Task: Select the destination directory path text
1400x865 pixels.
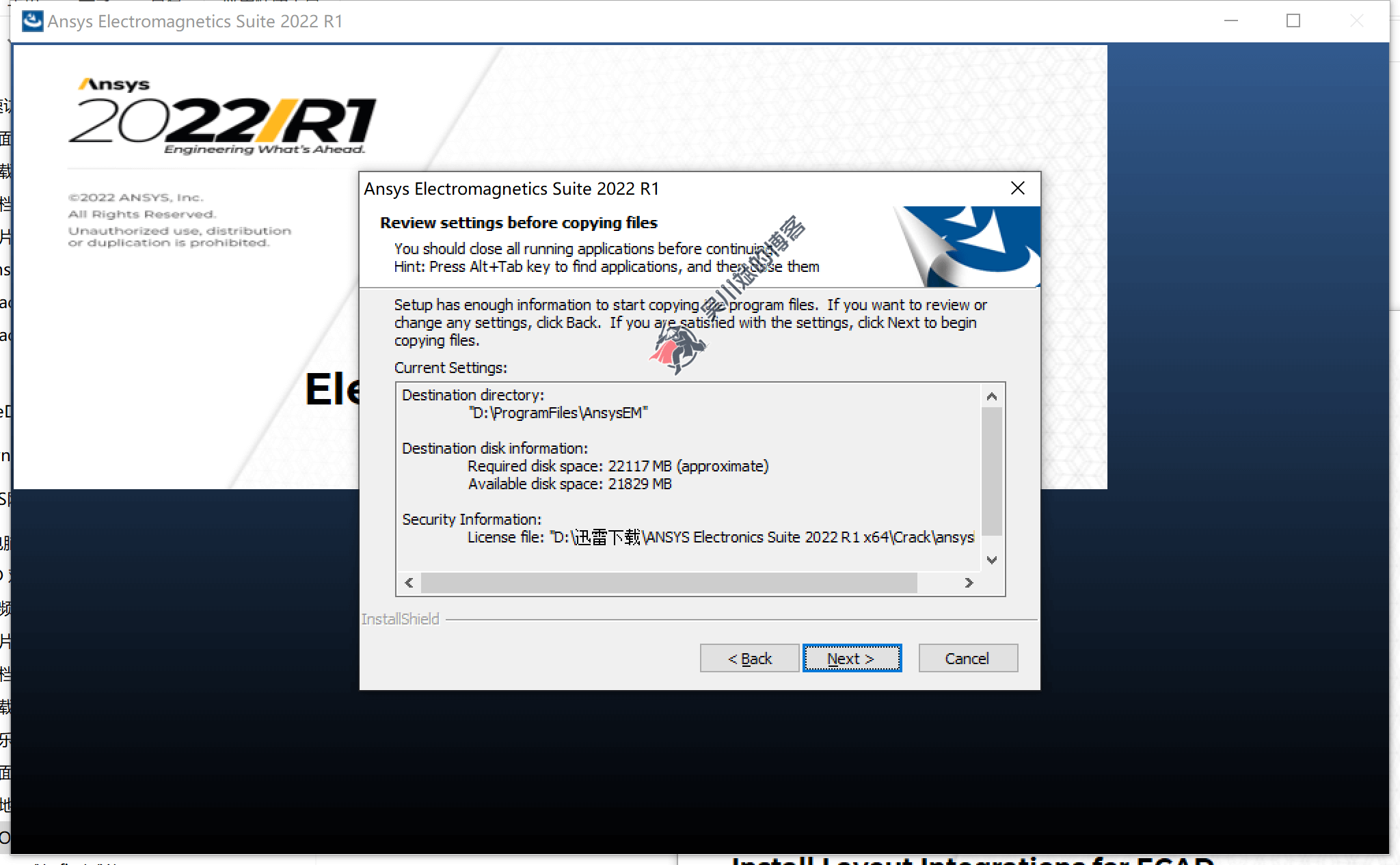Action: (x=558, y=413)
